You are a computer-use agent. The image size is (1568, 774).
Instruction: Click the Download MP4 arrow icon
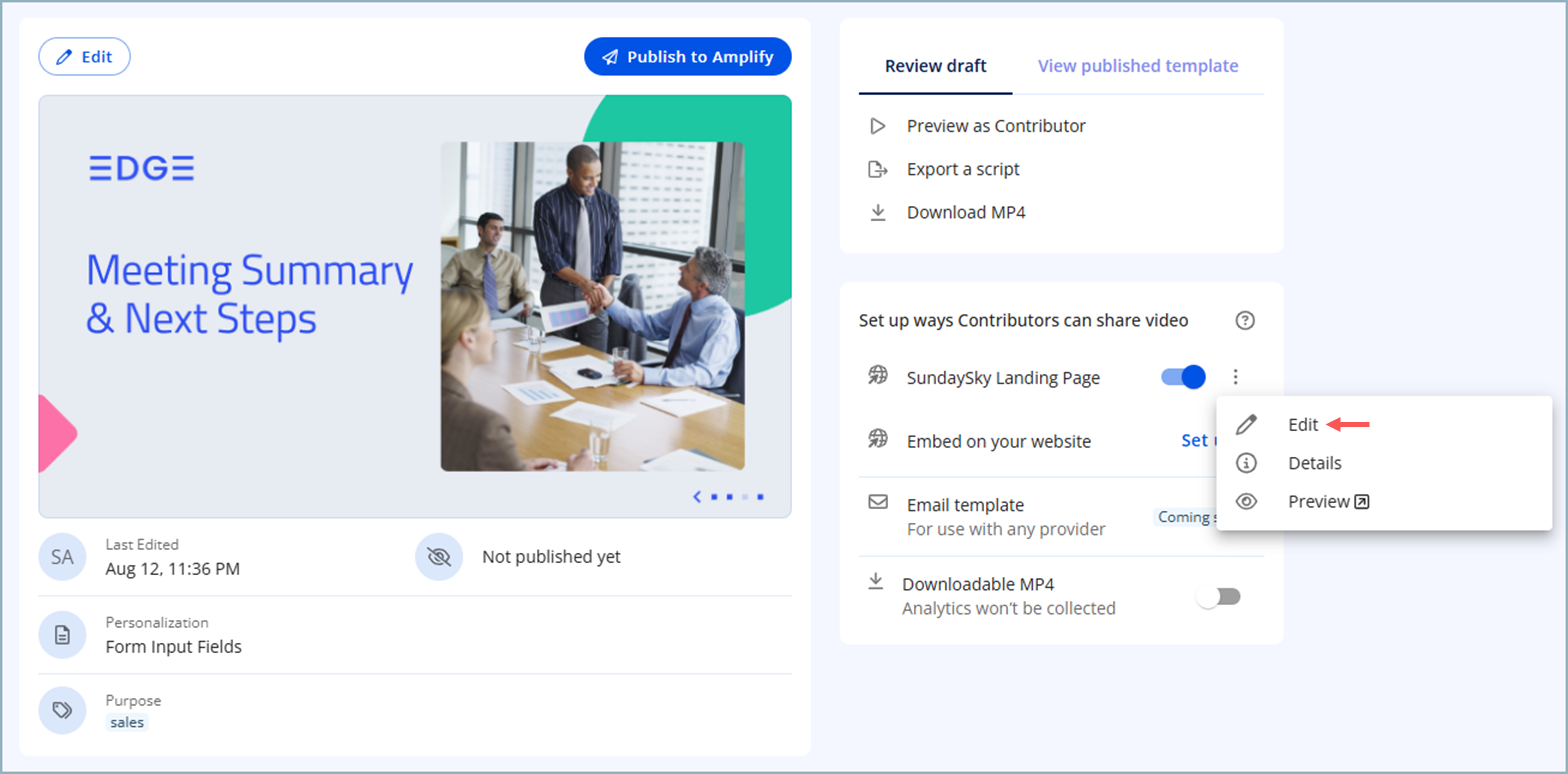877,212
